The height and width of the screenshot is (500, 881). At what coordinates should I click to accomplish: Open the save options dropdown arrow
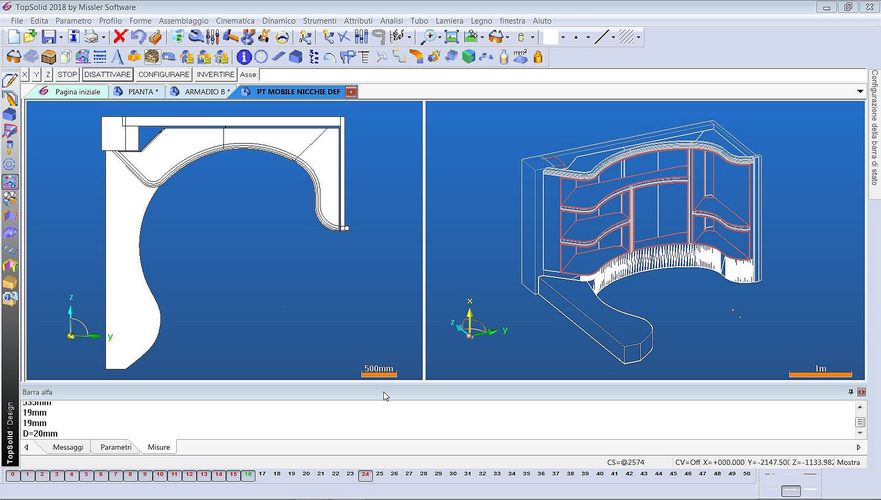[x=61, y=38]
